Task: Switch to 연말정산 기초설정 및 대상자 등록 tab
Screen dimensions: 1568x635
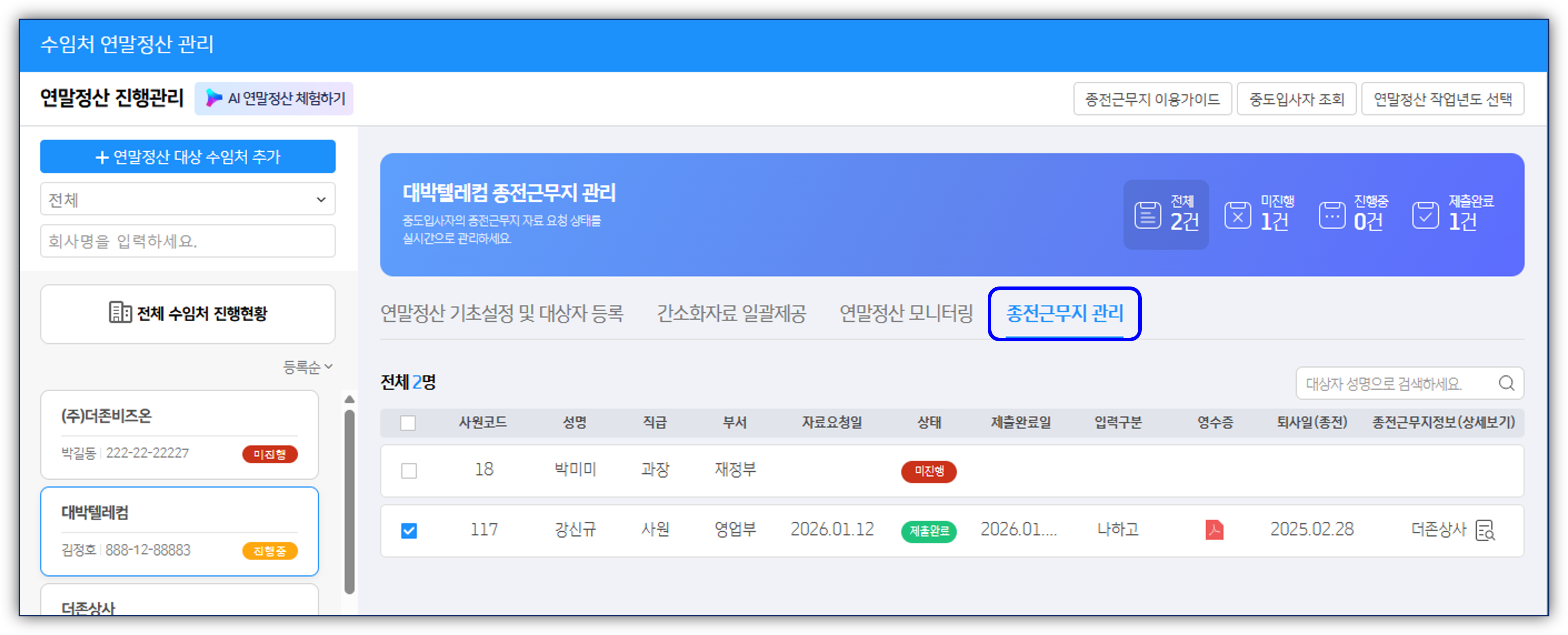Action: [x=502, y=313]
